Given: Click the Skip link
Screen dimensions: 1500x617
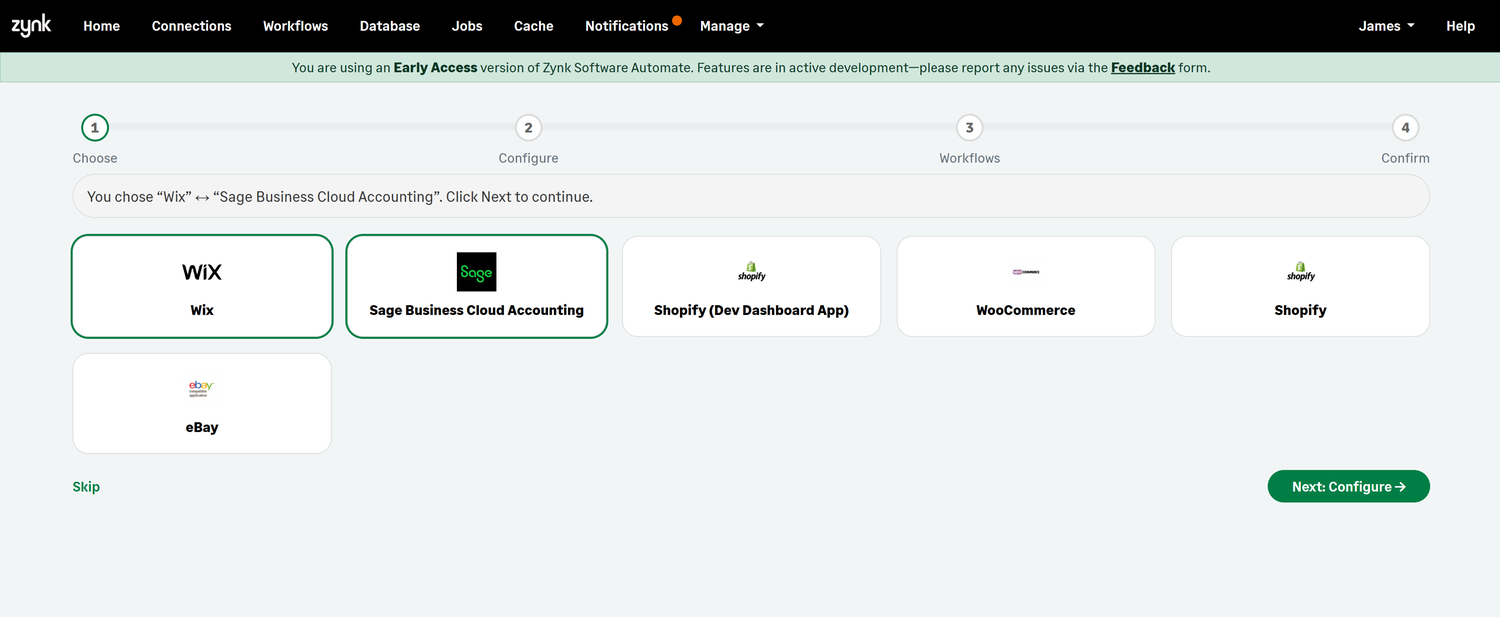Looking at the screenshot, I should tap(86, 487).
